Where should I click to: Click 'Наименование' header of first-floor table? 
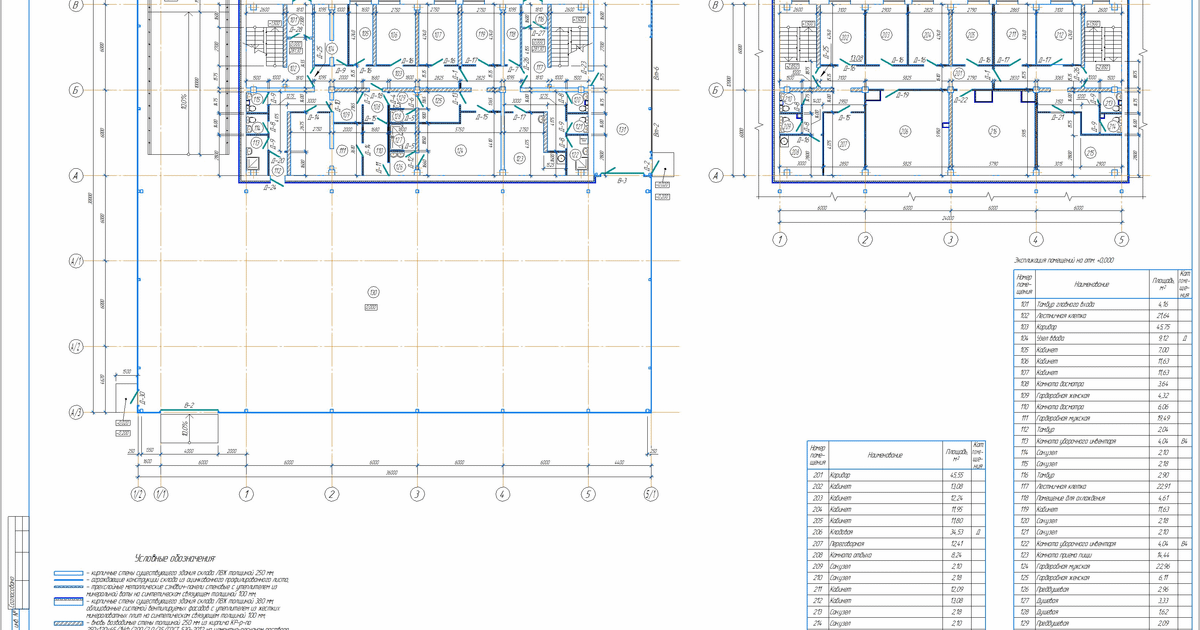[1090, 285]
